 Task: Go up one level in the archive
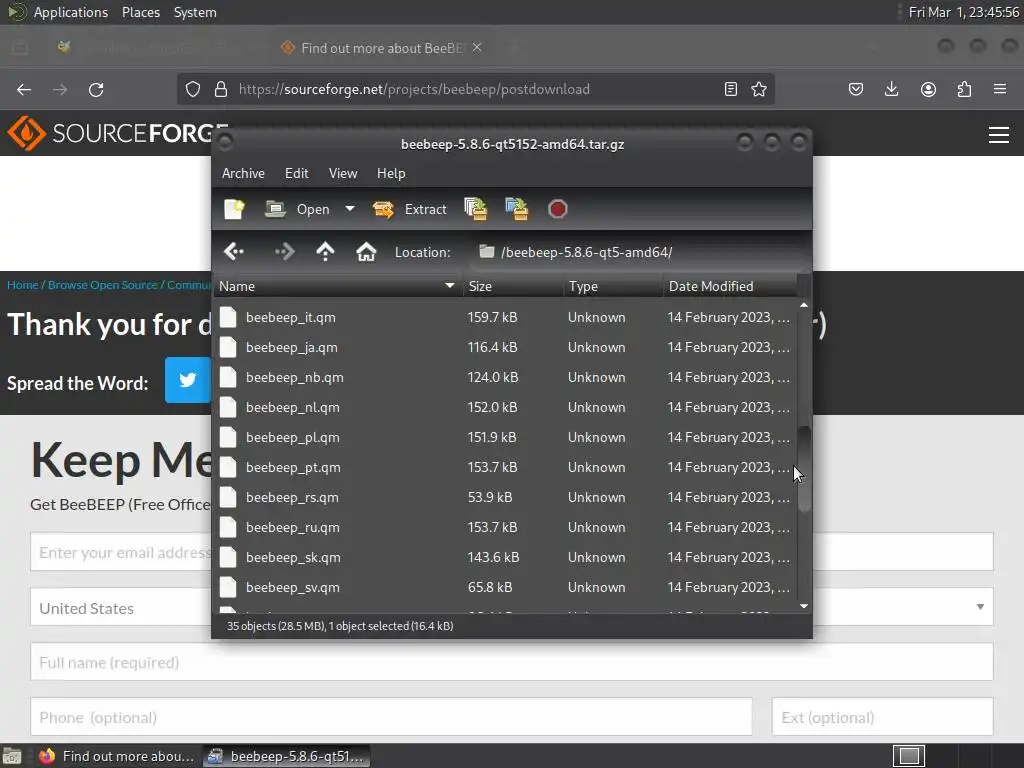point(325,251)
